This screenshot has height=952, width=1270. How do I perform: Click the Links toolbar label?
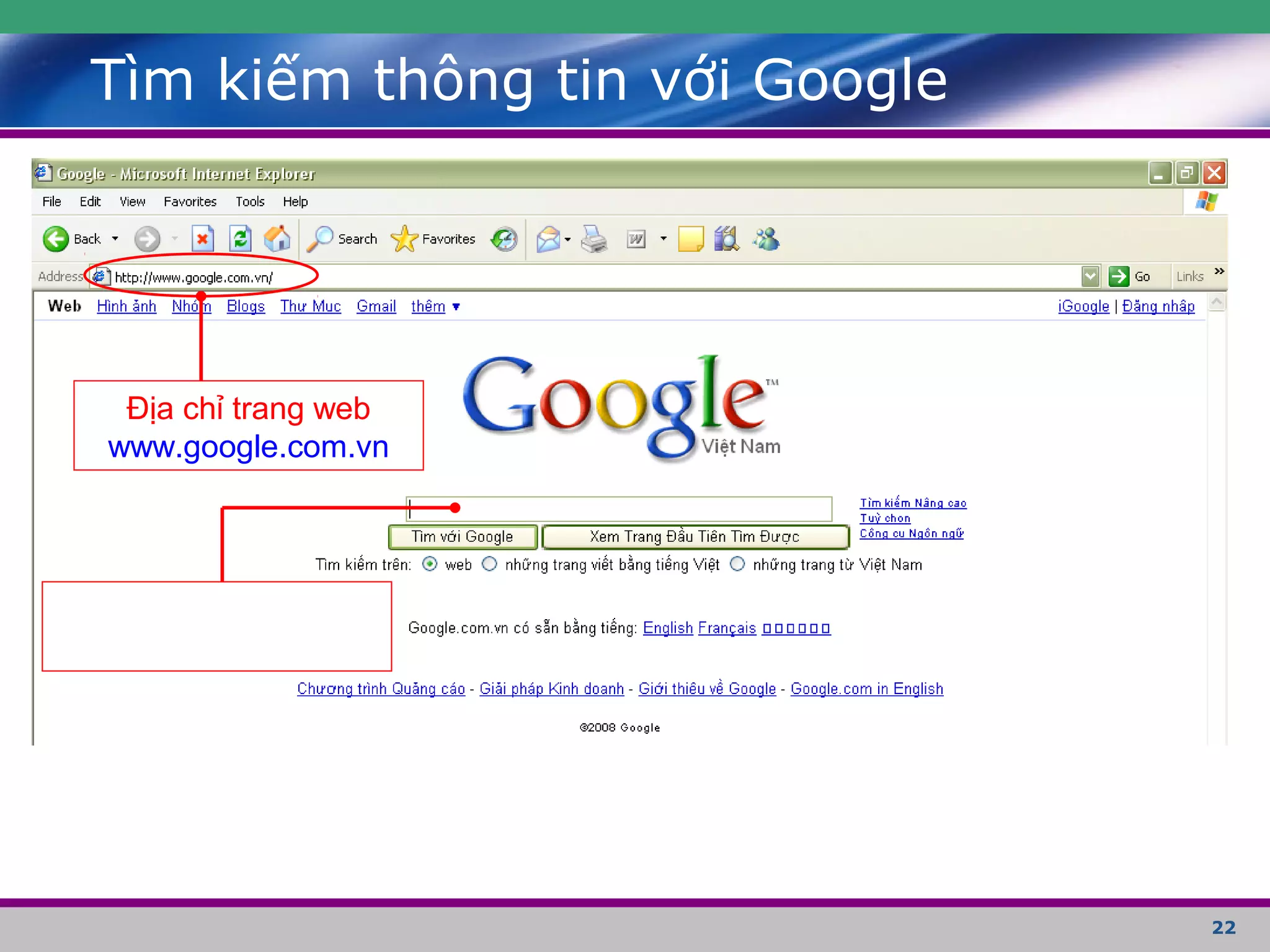click(1189, 276)
